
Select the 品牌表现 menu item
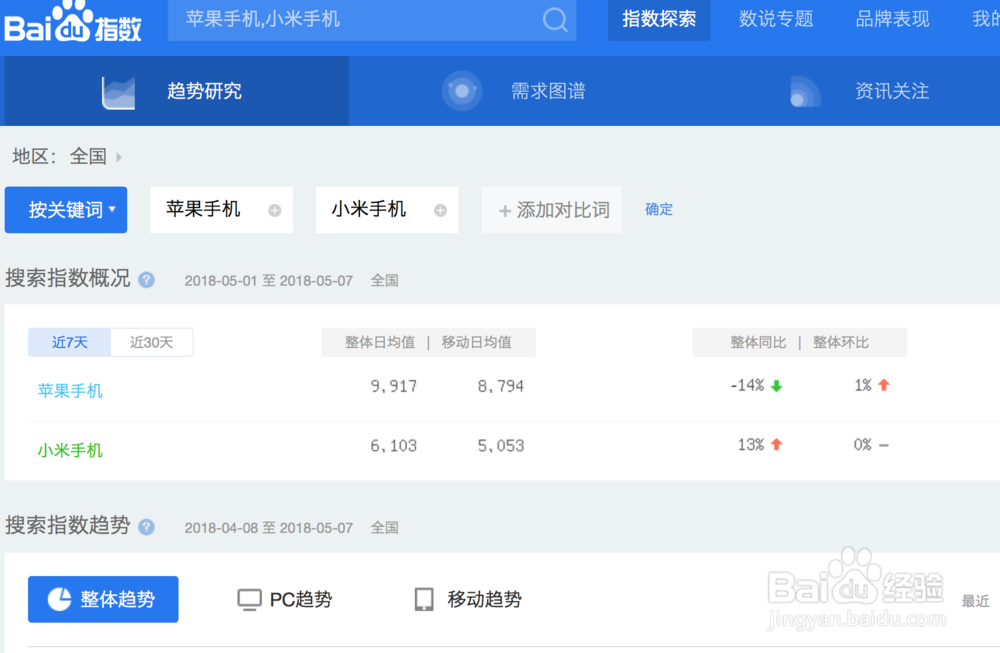click(892, 19)
